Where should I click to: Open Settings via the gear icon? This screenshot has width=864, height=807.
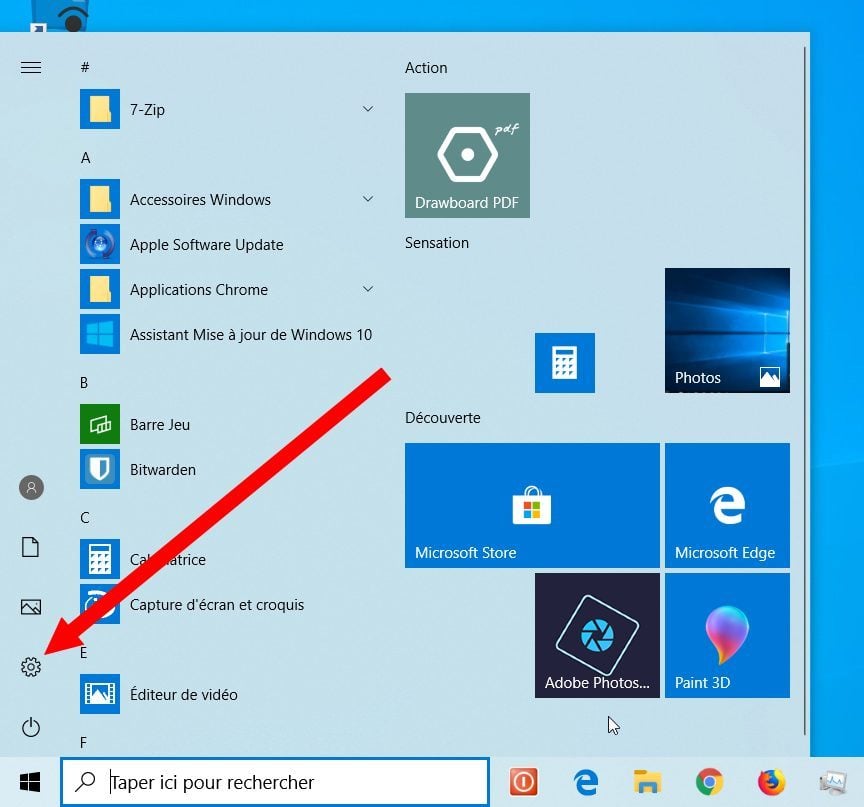point(31,667)
